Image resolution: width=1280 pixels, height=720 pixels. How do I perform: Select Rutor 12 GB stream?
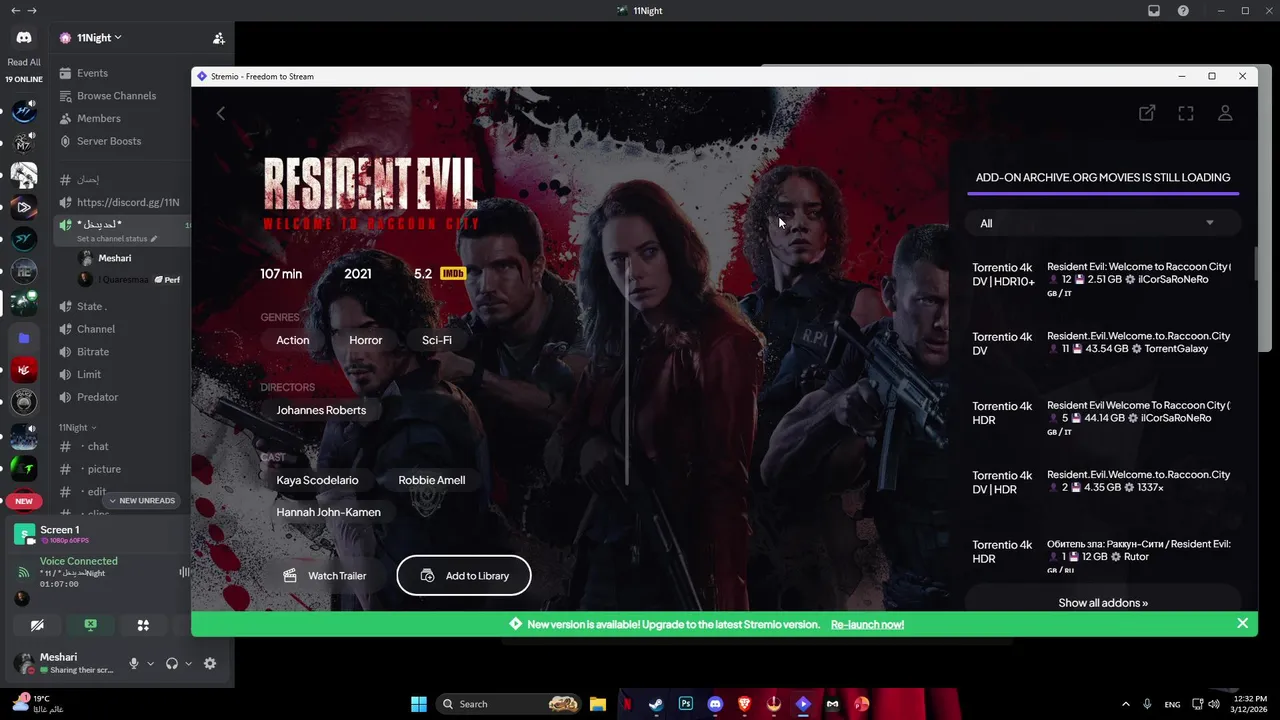pos(1102,552)
